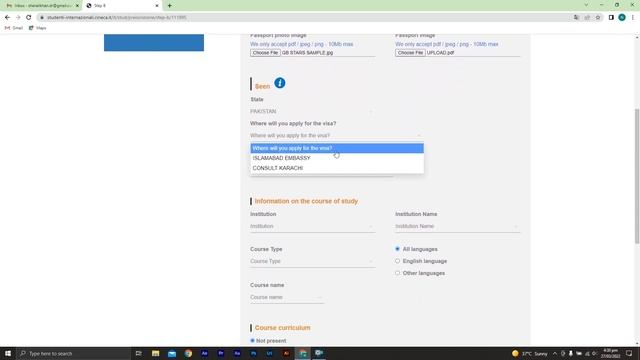The image size is (640, 360).
Task: Choose ISLAMABAD EMBASSY from the list
Action: click(x=337, y=158)
